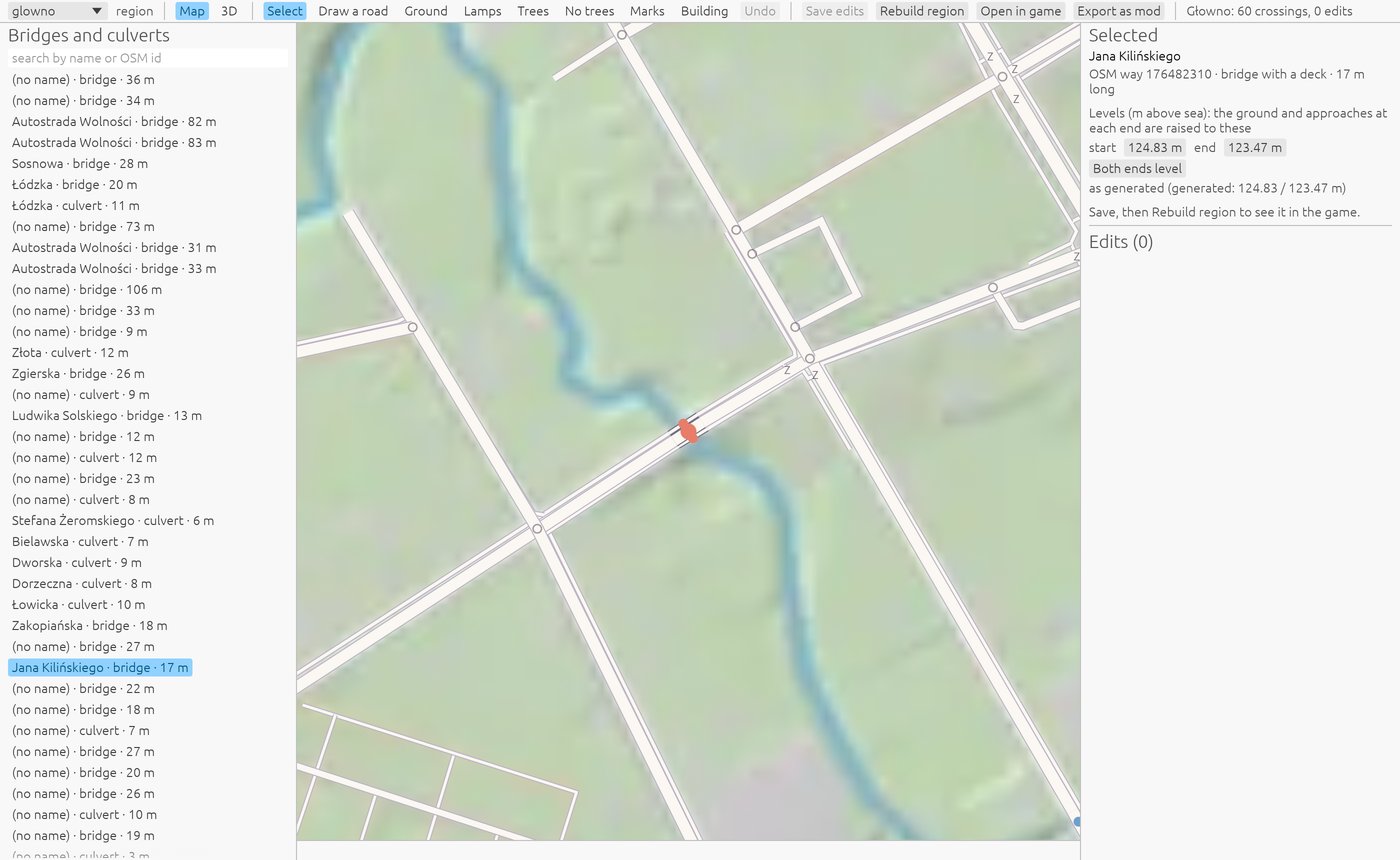Pick the Ground tool

(x=426, y=11)
